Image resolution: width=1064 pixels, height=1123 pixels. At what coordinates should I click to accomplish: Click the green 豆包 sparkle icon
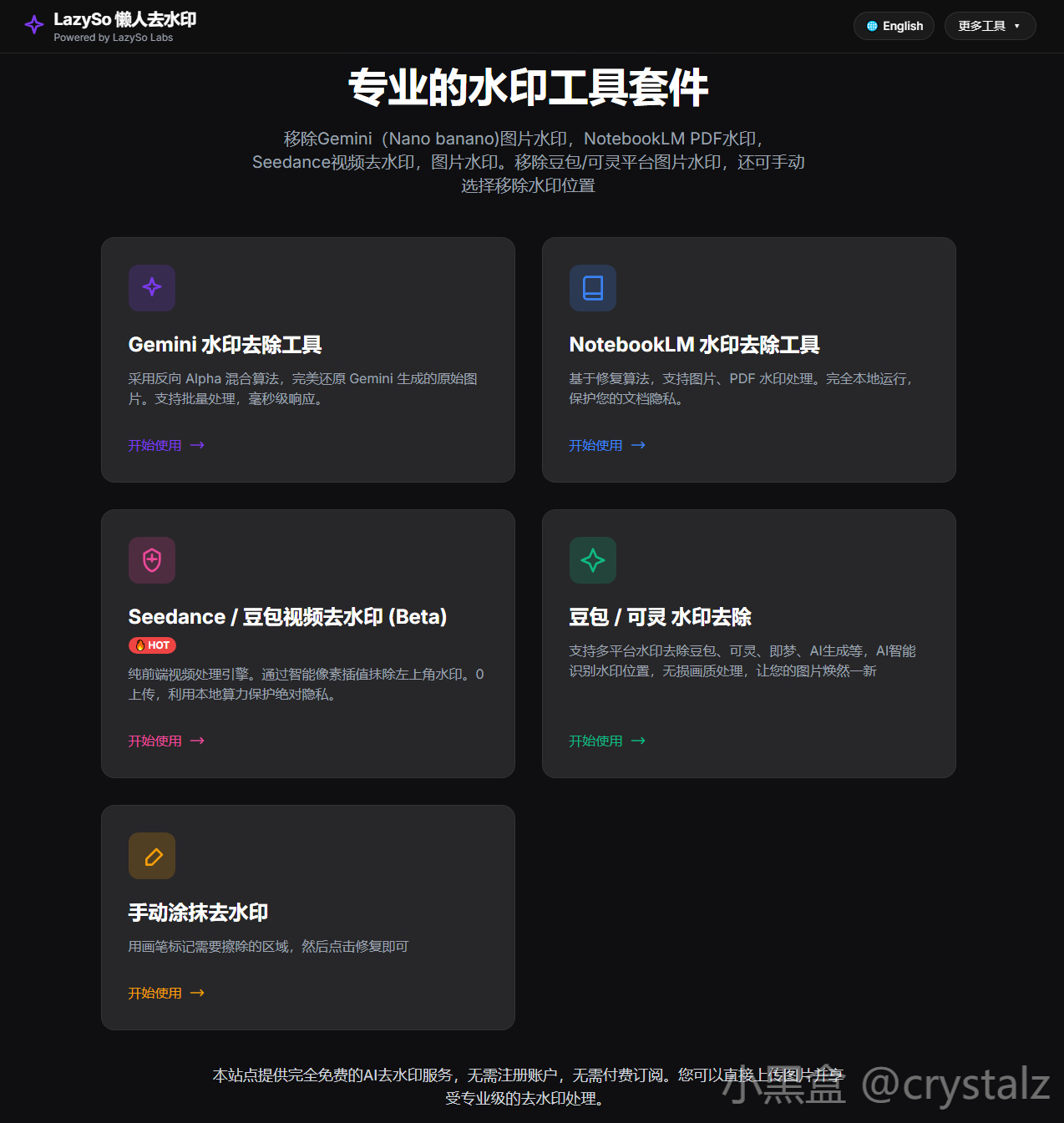pyautogui.click(x=593, y=560)
